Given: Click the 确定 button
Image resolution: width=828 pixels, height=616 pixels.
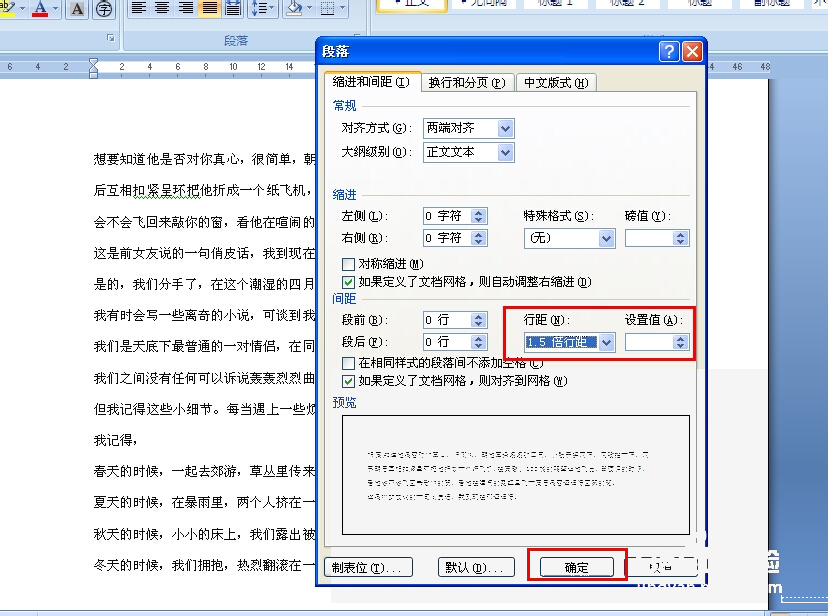Looking at the screenshot, I should pos(577,568).
